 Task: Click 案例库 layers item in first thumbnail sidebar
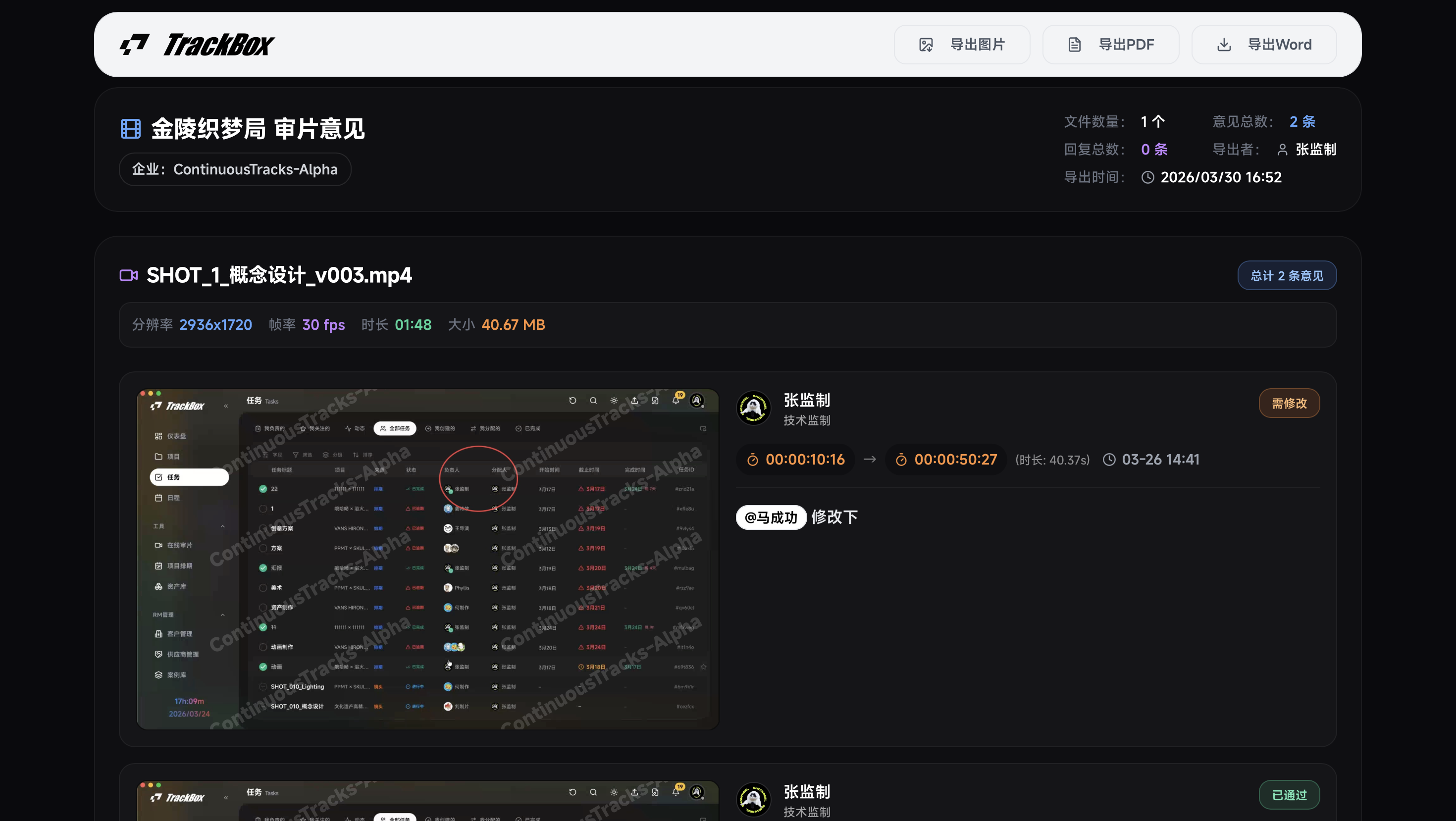coord(171,675)
